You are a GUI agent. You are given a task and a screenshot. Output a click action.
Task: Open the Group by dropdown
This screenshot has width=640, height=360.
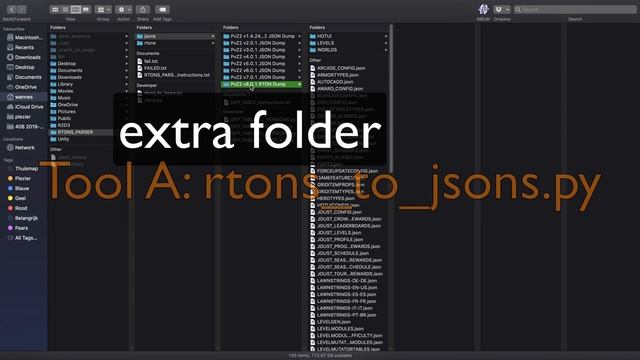pos(103,9)
